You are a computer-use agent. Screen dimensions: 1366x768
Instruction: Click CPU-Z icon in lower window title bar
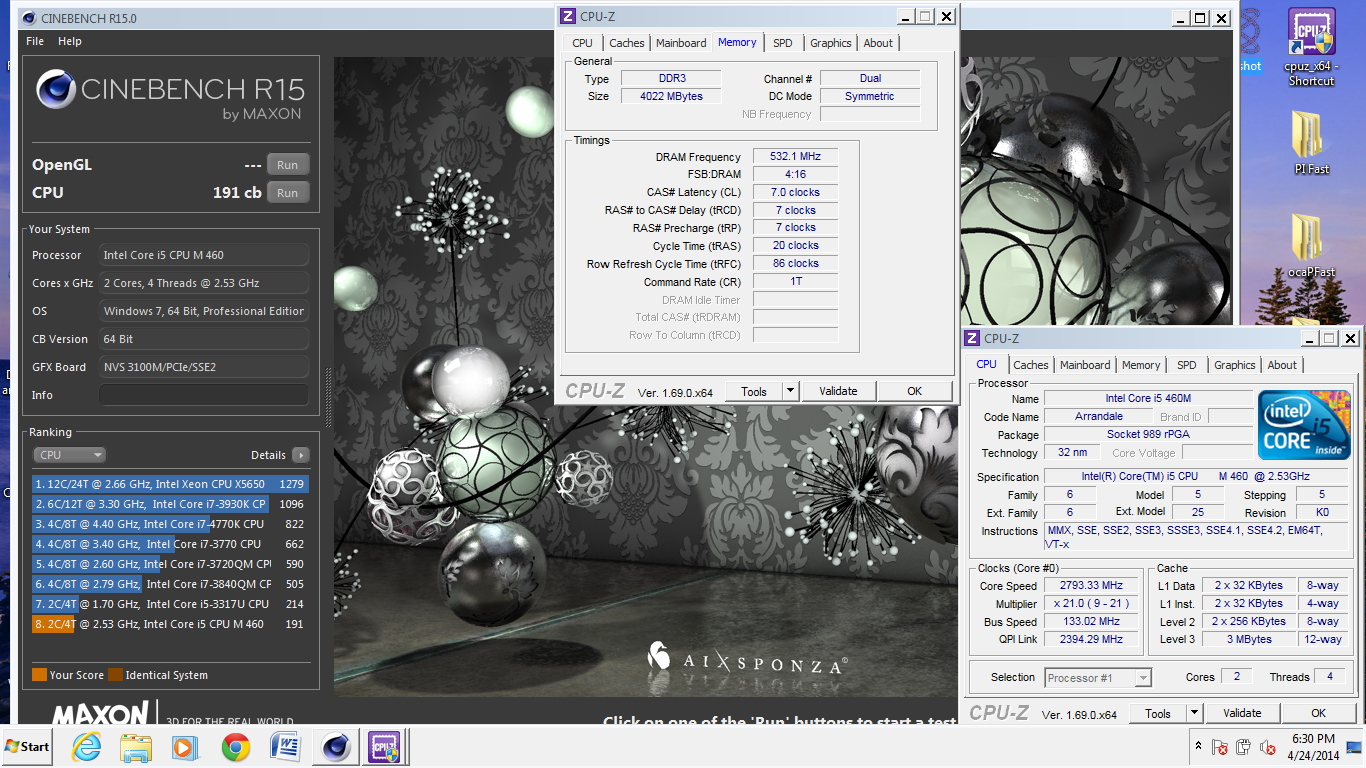point(972,338)
